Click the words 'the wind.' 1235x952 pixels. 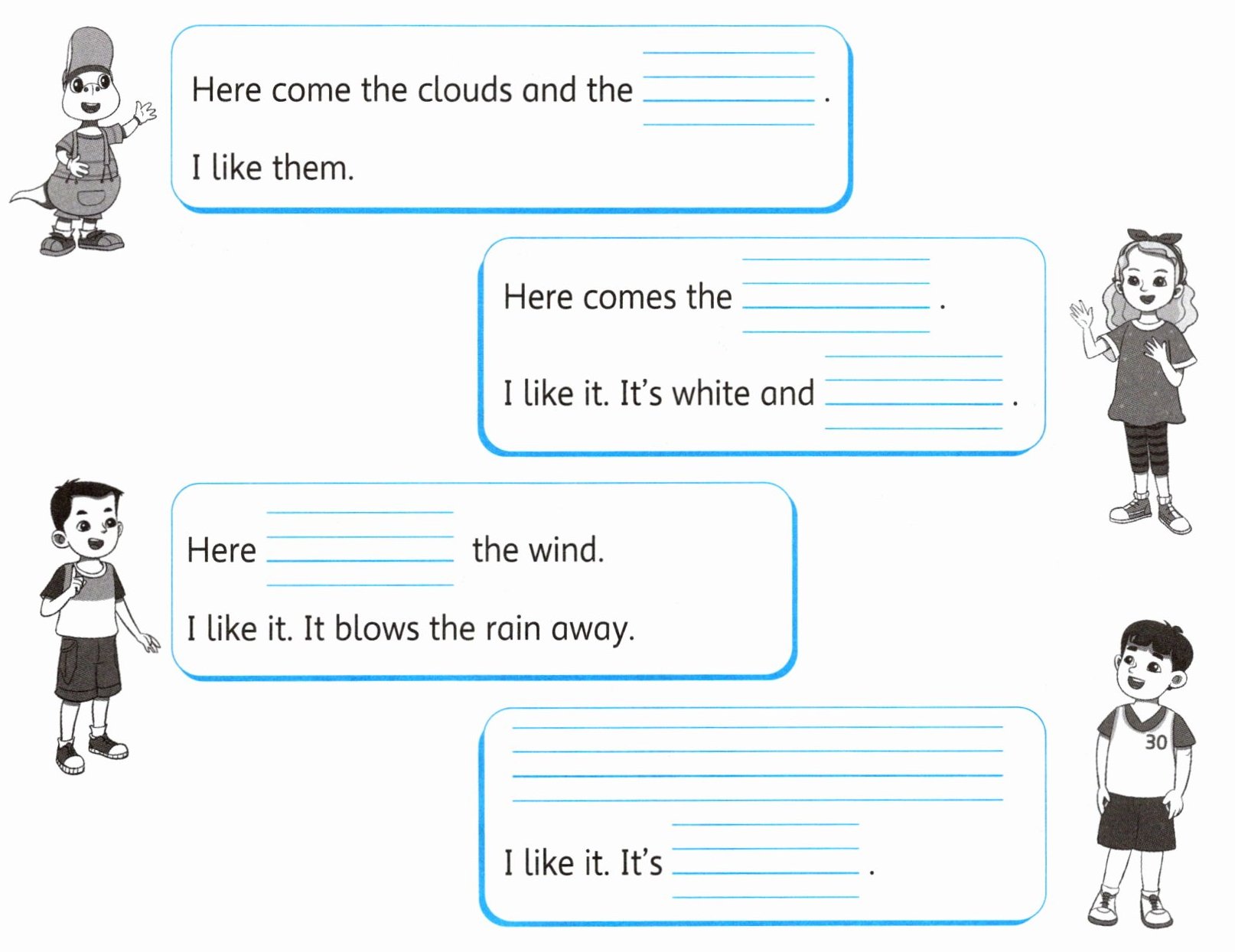point(538,549)
